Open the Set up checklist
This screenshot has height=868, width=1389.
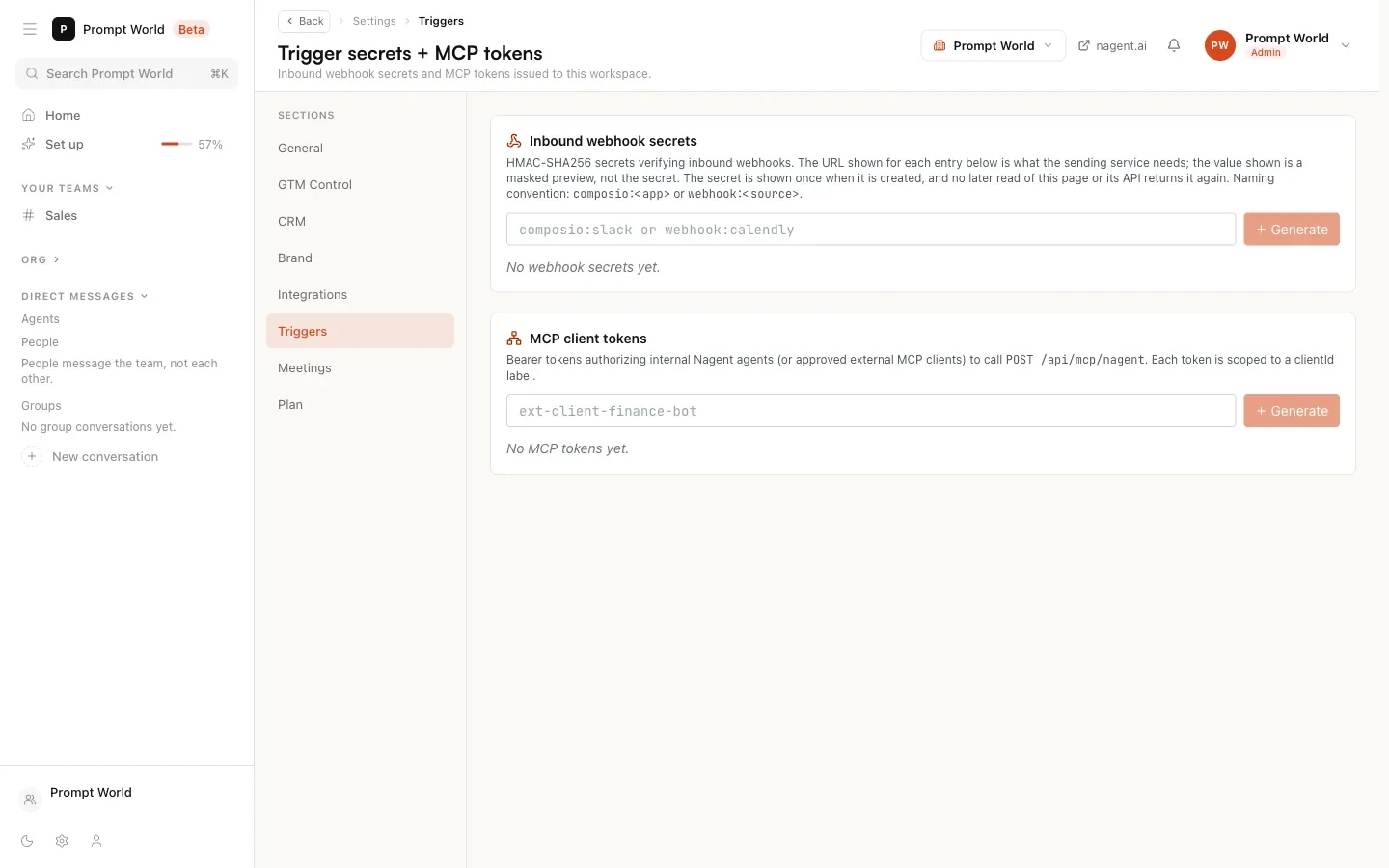pos(65,144)
